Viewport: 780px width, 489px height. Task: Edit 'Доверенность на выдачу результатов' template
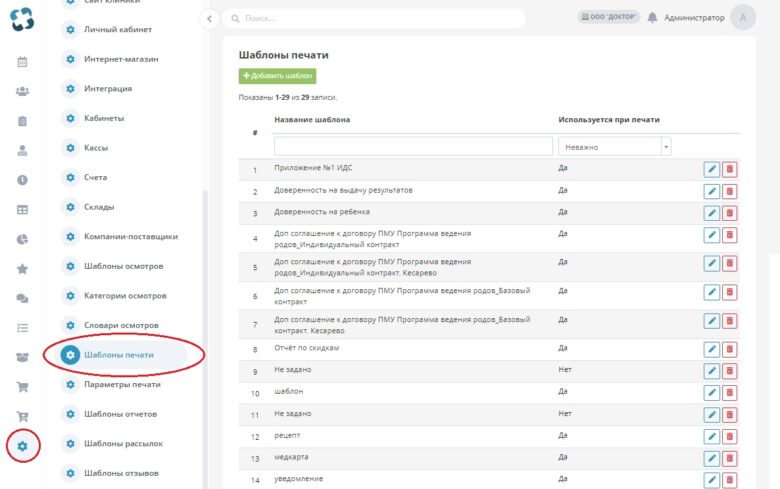pos(712,191)
